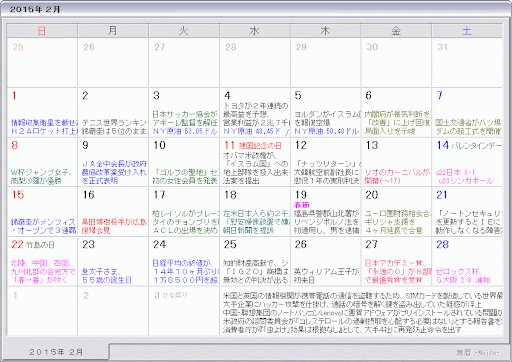Open February 20 ユーロ圏財務相会合 entry
The image size is (512, 362).
(x=397, y=222)
